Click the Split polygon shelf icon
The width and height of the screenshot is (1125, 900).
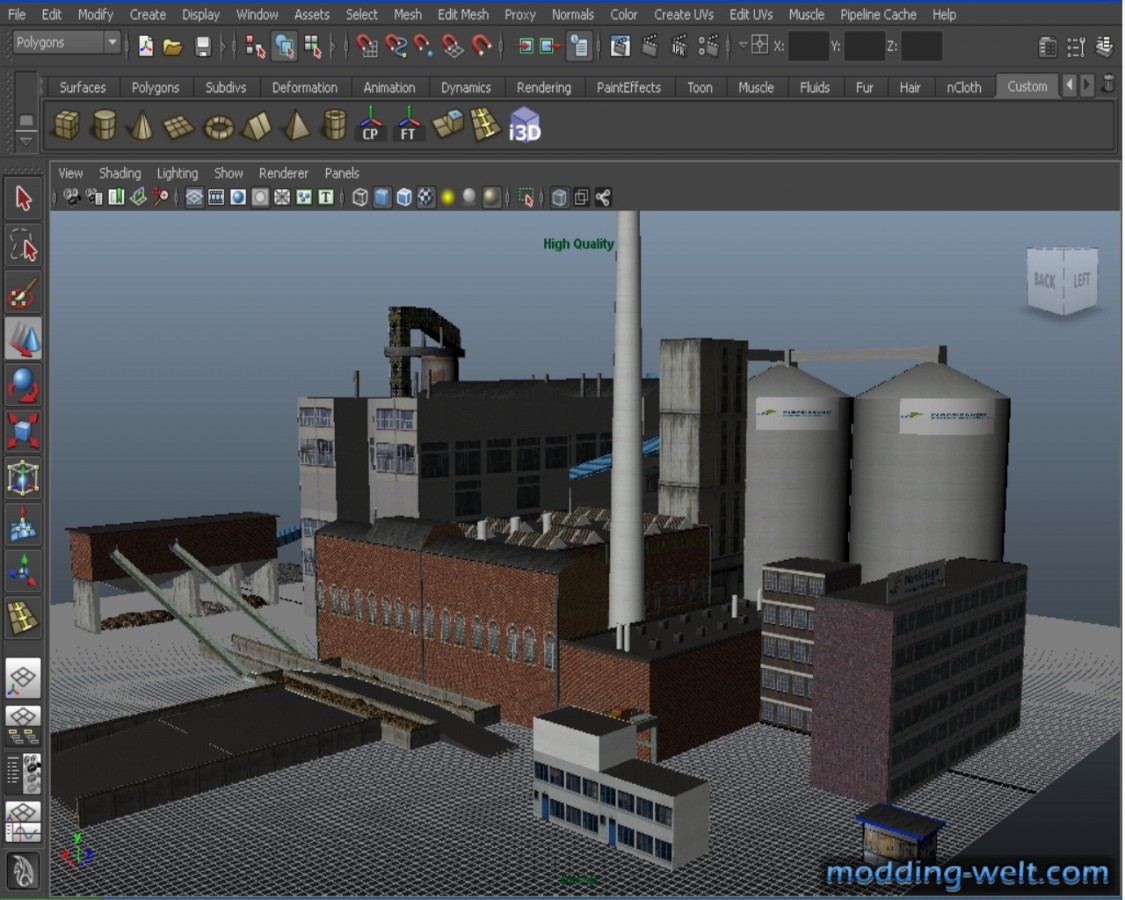tap(485, 125)
